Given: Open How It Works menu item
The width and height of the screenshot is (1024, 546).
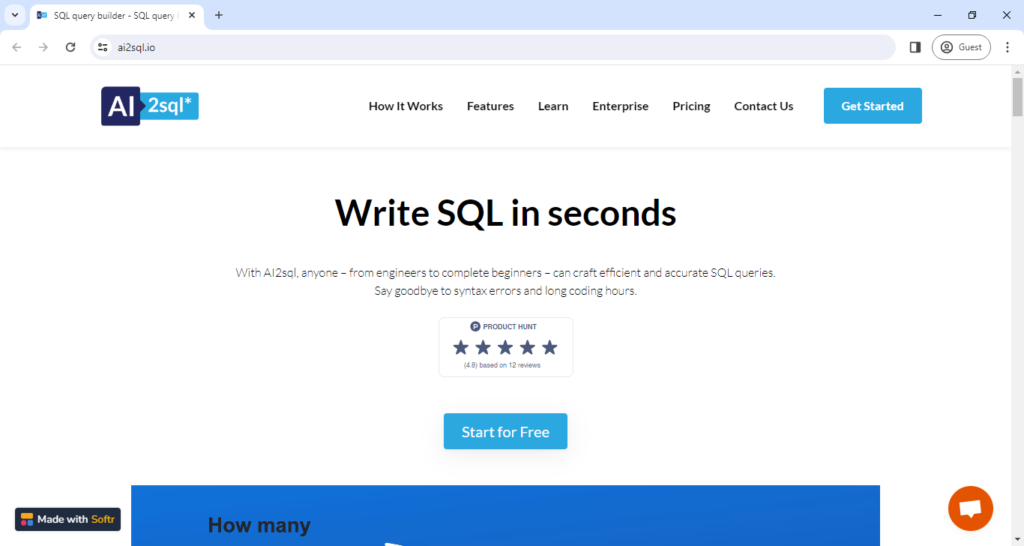Looking at the screenshot, I should (405, 106).
